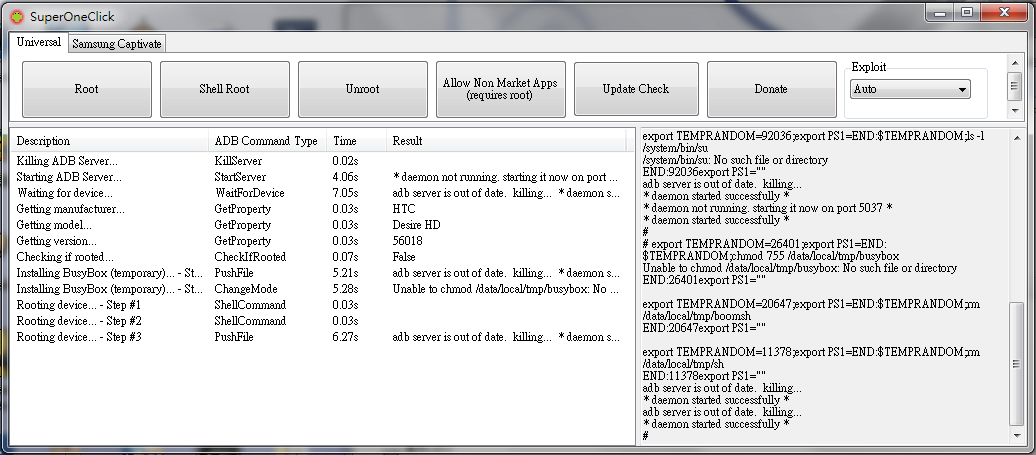Click top toolbar panel scrollbar up arrow
This screenshot has height=455, width=1036.
click(1015, 63)
